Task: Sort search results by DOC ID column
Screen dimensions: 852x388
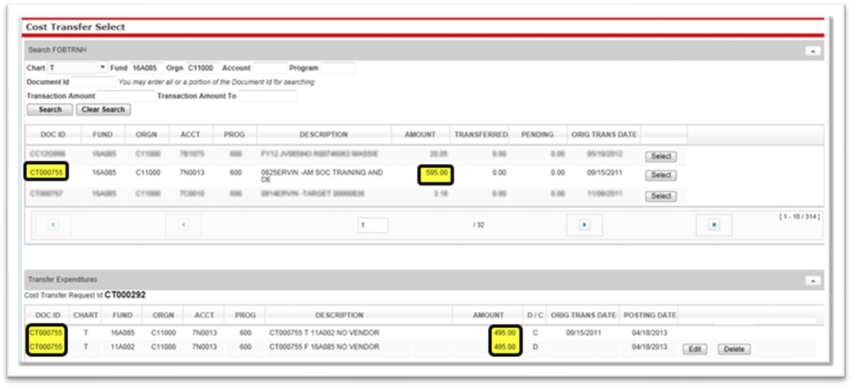Action: click(x=53, y=134)
